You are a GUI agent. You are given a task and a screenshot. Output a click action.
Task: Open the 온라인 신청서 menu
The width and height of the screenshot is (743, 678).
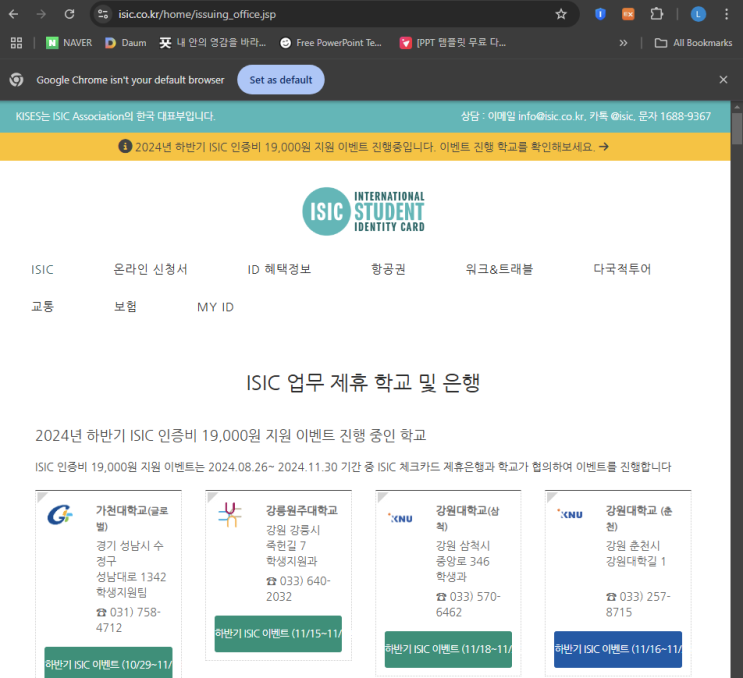coord(150,269)
